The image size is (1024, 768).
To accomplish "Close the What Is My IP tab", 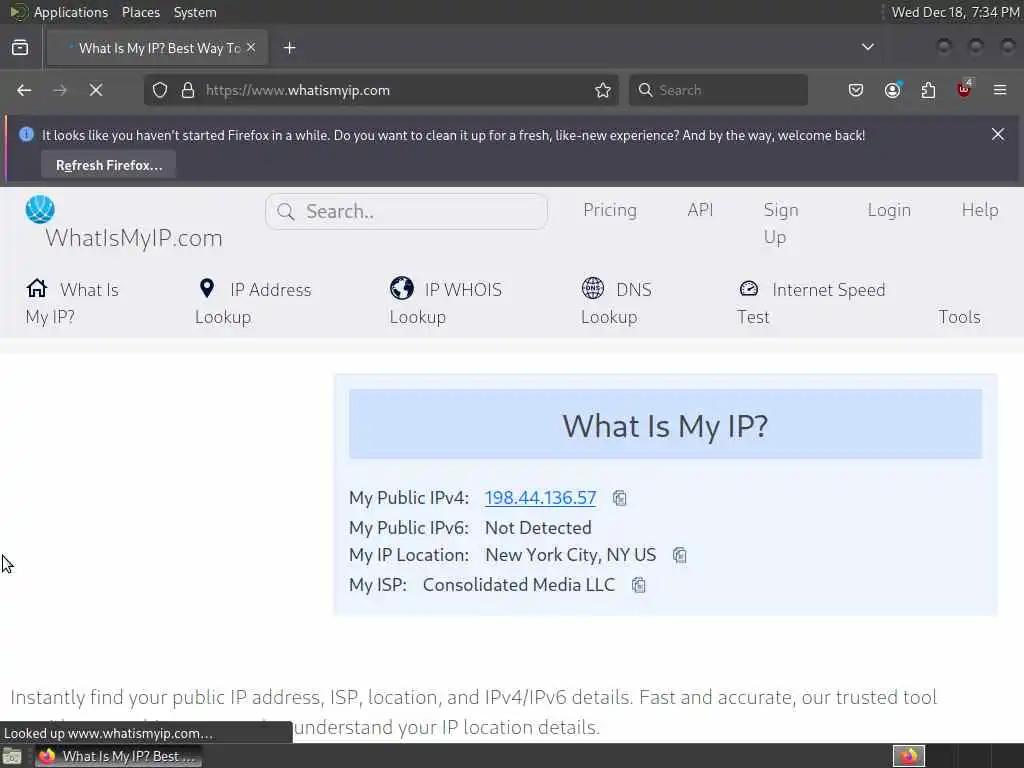I will pyautogui.click(x=251, y=48).
